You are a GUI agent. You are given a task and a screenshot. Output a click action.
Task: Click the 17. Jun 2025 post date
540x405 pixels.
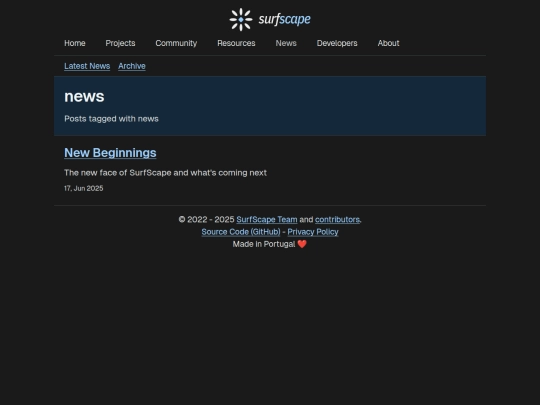(84, 188)
